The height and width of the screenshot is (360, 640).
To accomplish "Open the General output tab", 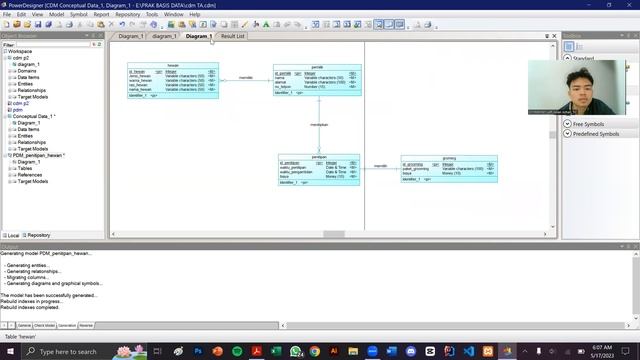I will [x=24, y=325].
